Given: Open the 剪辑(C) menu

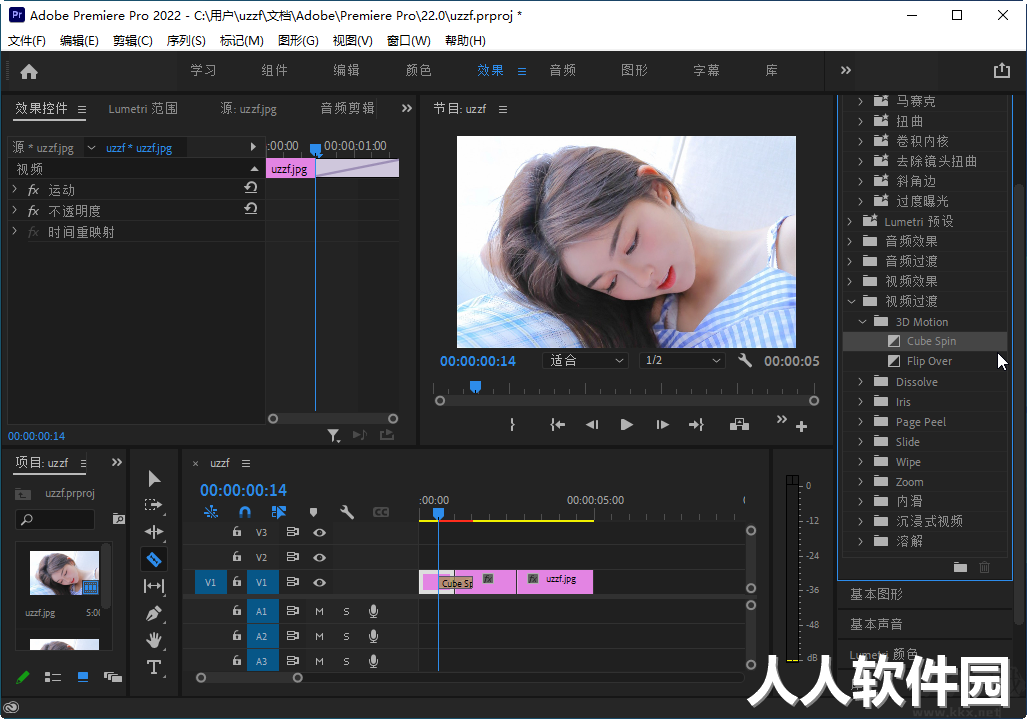Looking at the screenshot, I should click(x=132, y=41).
